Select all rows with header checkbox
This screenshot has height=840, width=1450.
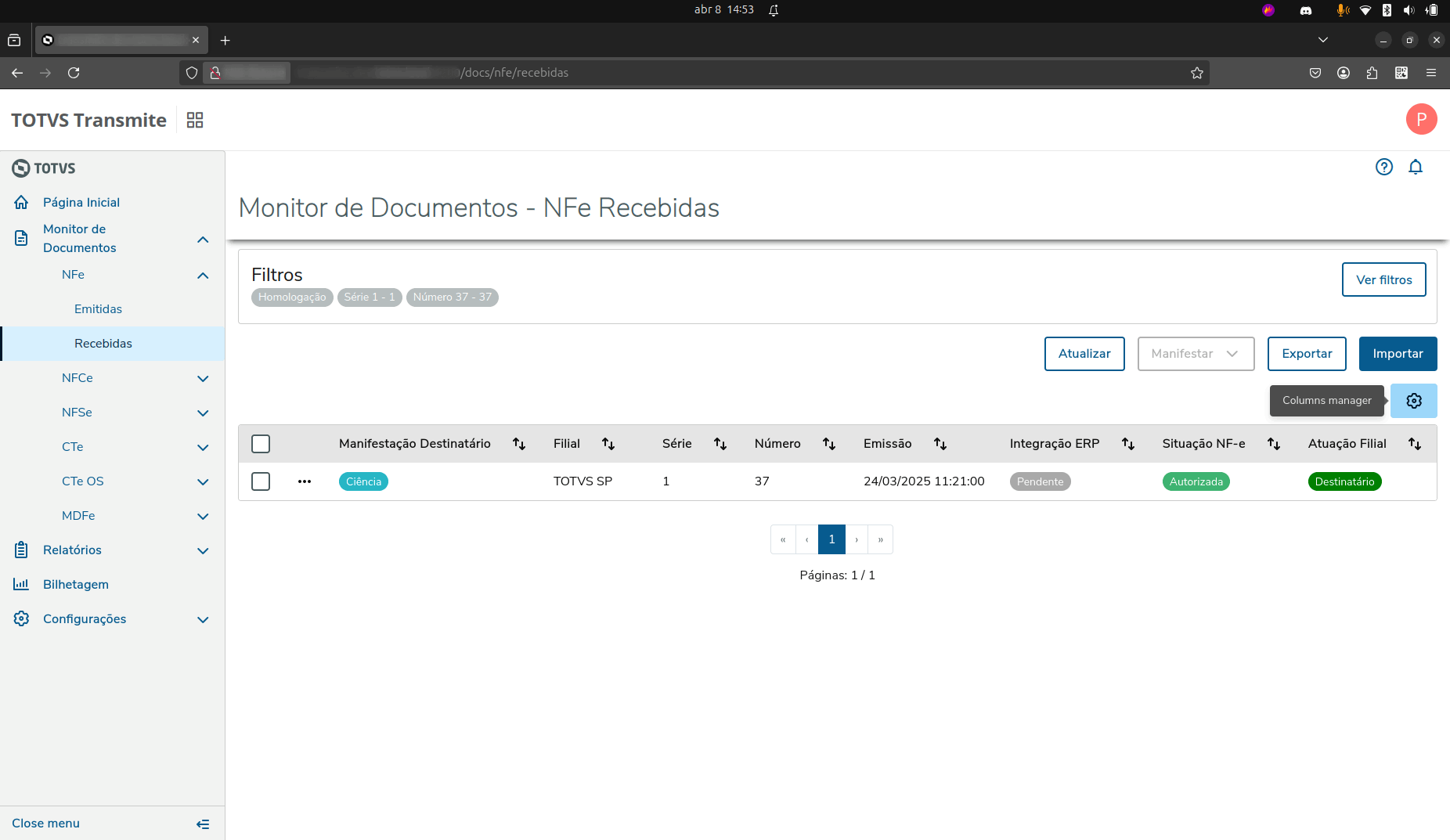point(261,444)
